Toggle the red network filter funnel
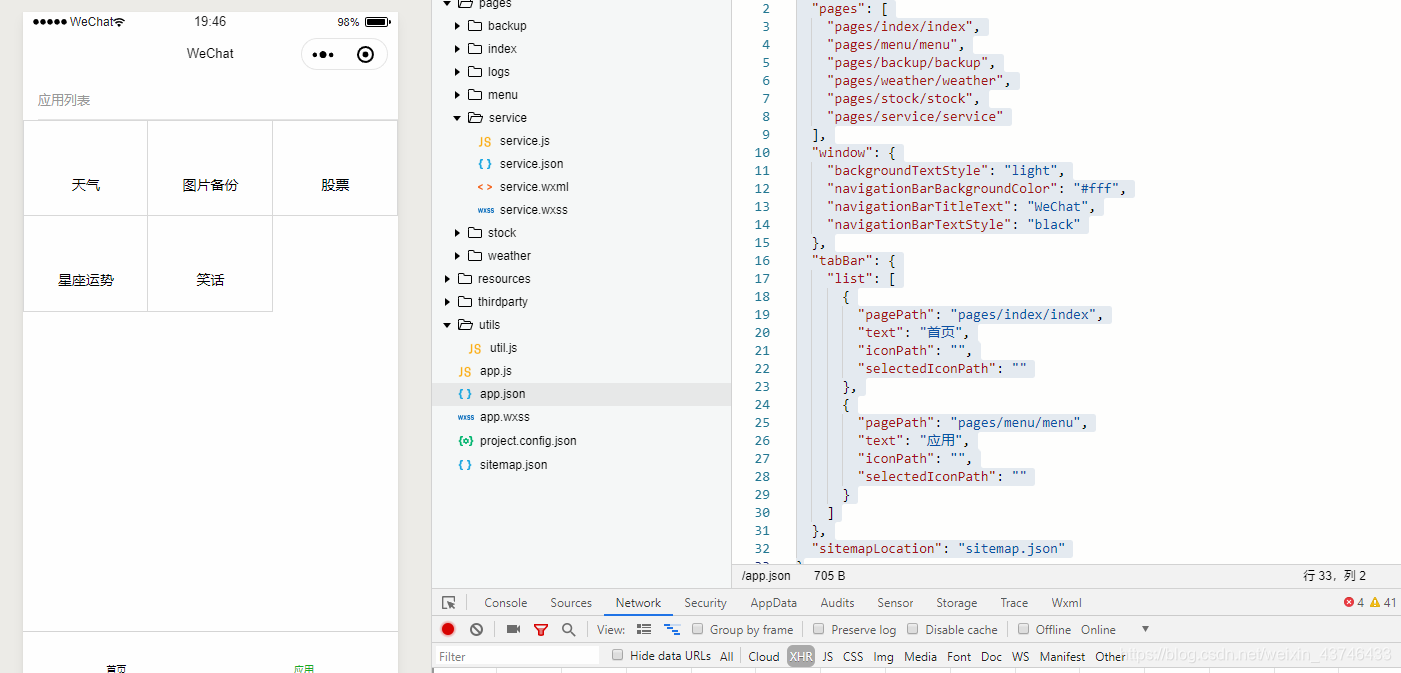The height and width of the screenshot is (673, 1401). (541, 629)
